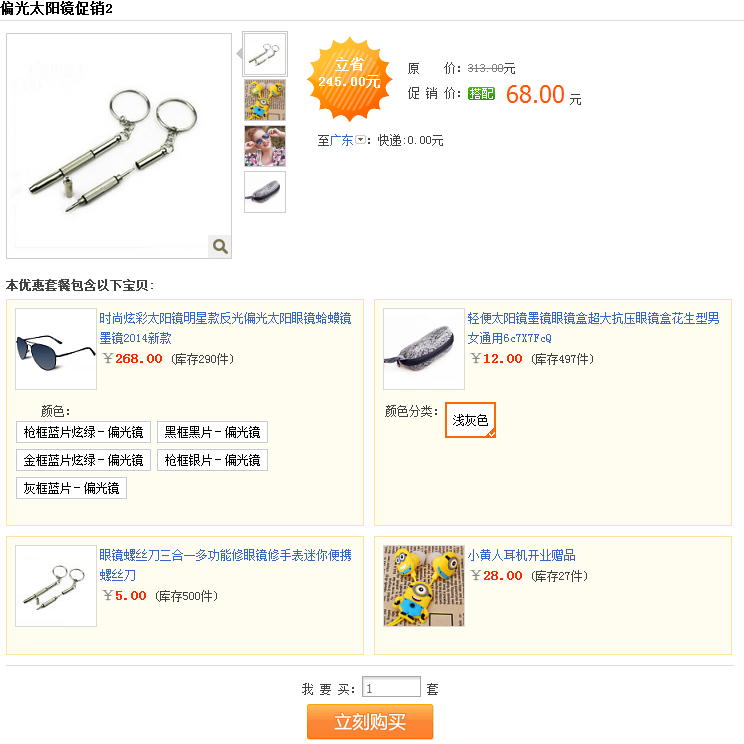The image size is (744, 744).
Task: Choose color 黑框黑片-偏光镜
Action: click(x=213, y=432)
